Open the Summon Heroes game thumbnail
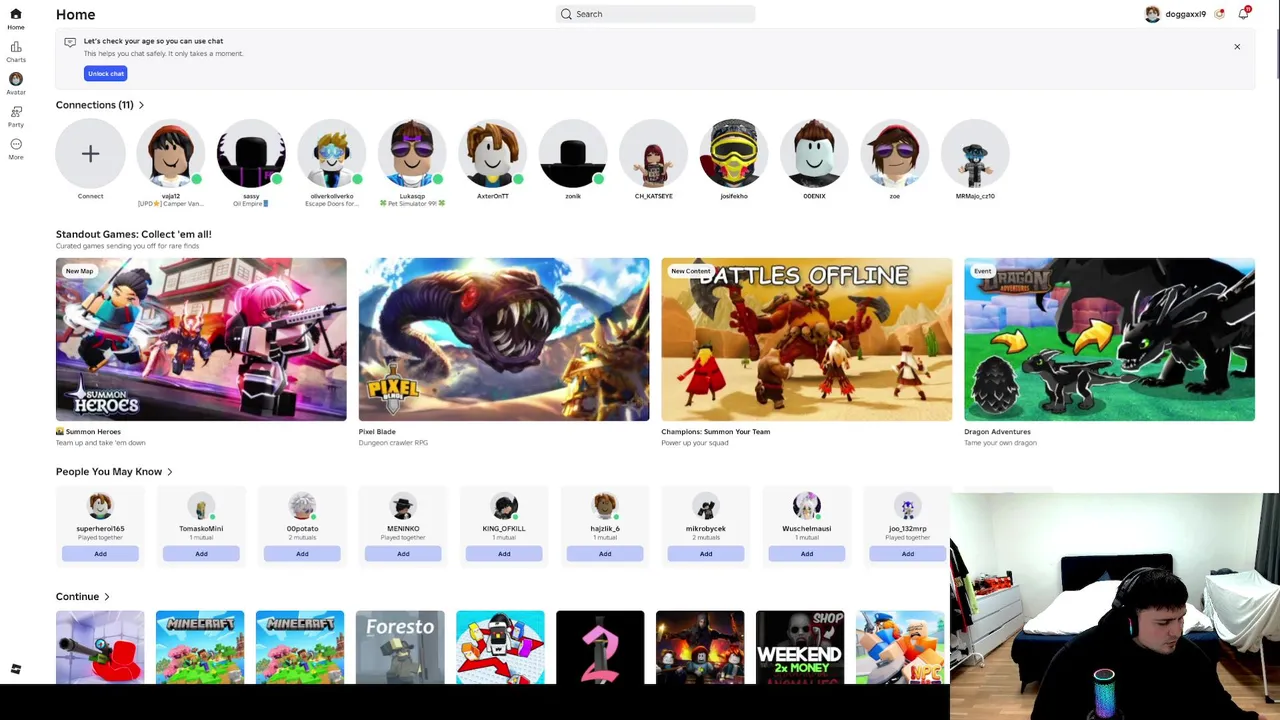Viewport: 1280px width, 720px height. click(x=201, y=339)
